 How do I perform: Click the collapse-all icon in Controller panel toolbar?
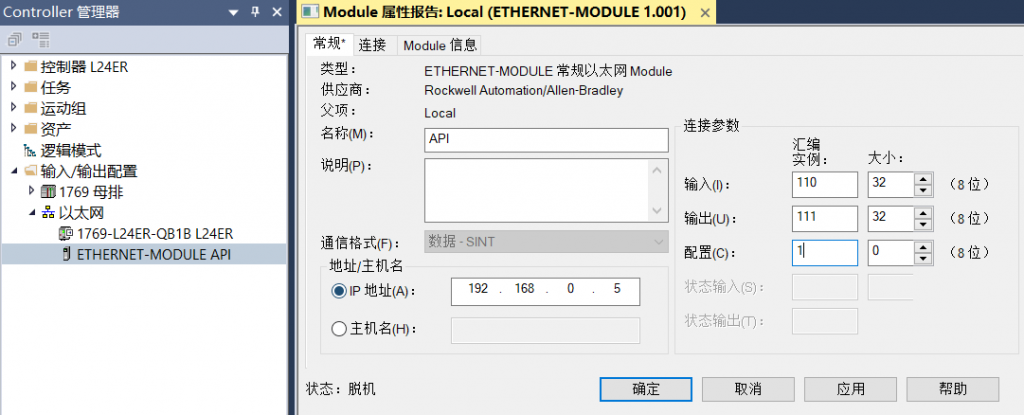[x=14, y=39]
